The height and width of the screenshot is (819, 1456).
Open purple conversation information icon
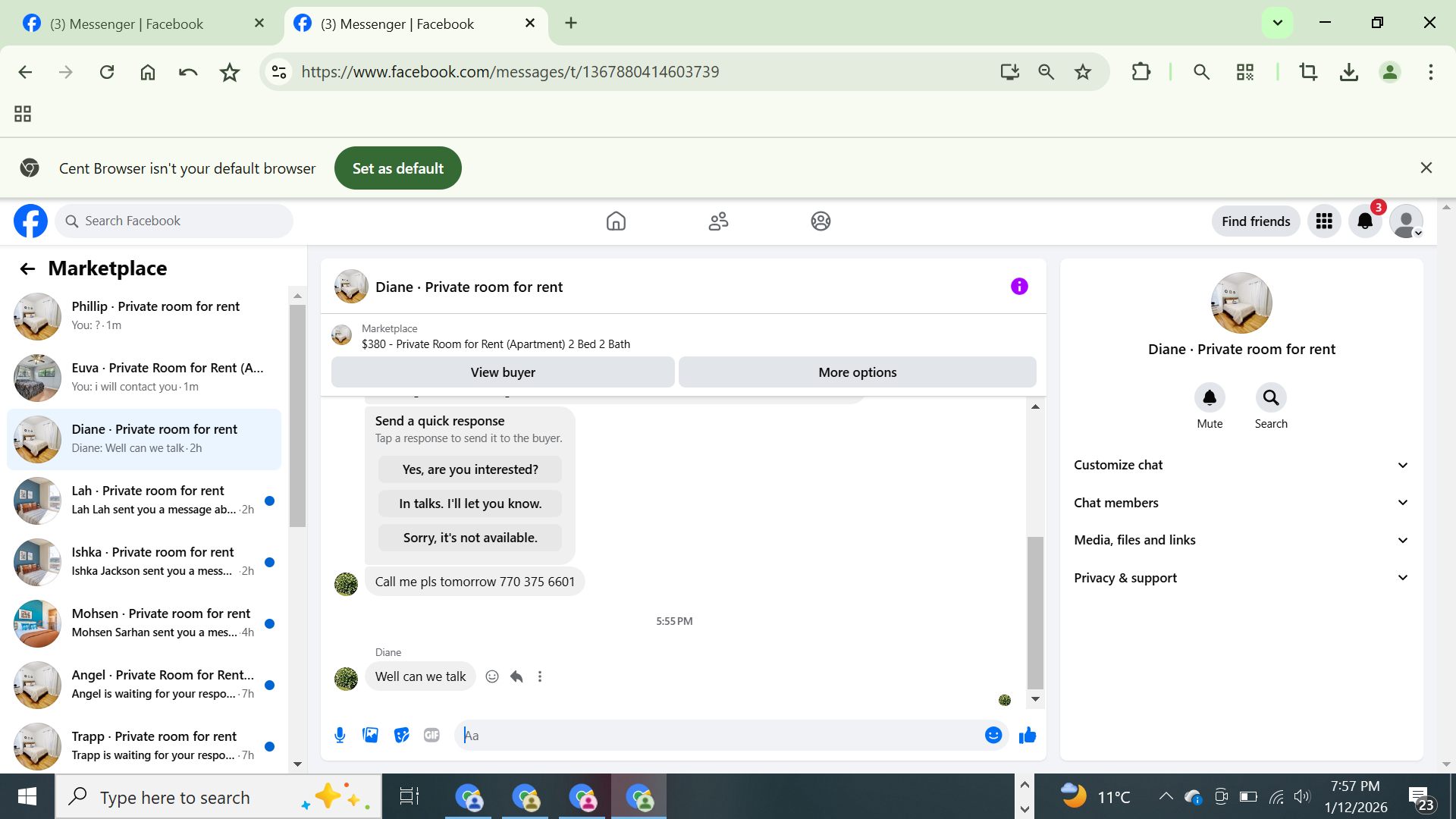click(1019, 286)
